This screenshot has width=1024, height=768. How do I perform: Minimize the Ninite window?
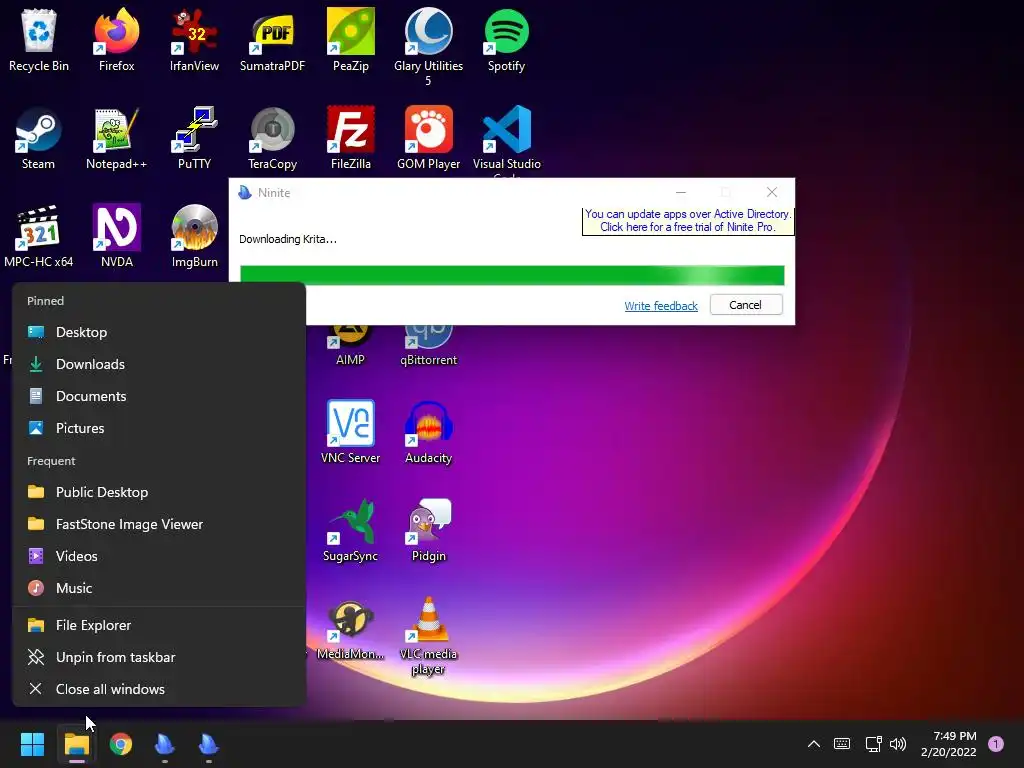click(680, 193)
